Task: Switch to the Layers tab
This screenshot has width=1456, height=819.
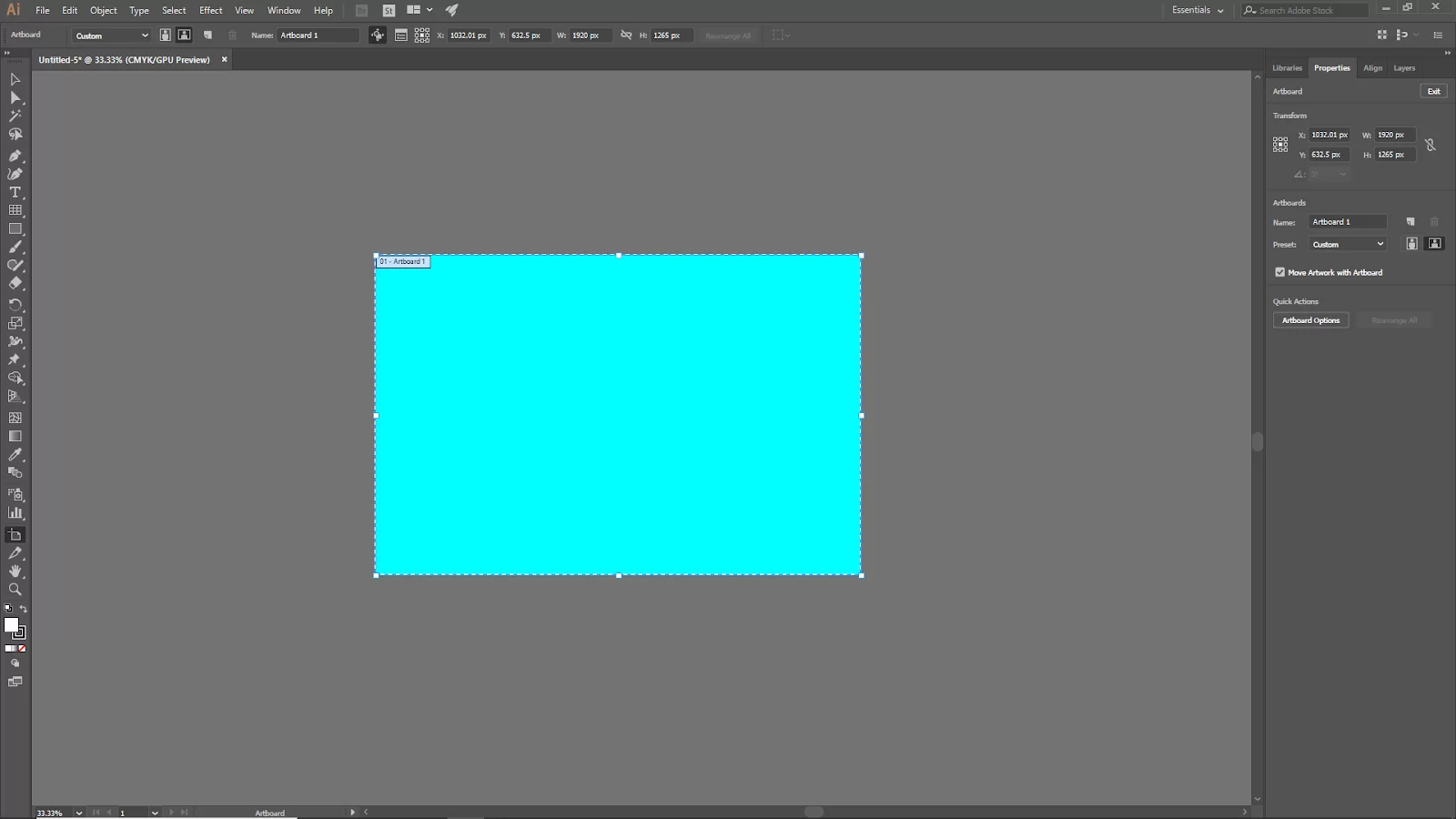Action: coord(1404,68)
